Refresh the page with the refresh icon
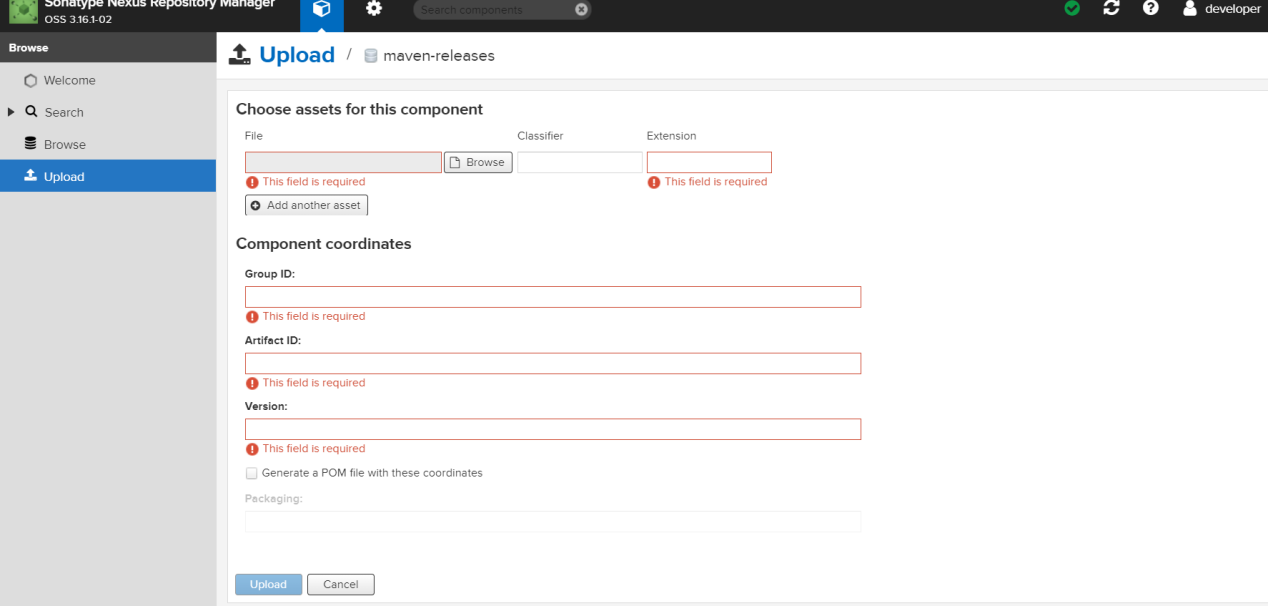The width and height of the screenshot is (1268, 606). 1111,9
